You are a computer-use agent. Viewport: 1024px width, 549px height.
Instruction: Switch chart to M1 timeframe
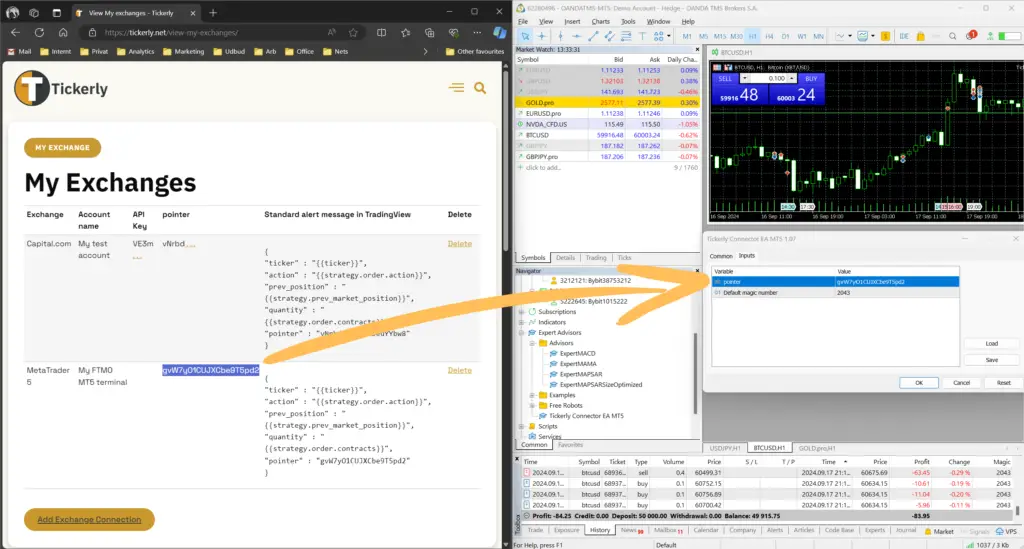click(x=686, y=36)
